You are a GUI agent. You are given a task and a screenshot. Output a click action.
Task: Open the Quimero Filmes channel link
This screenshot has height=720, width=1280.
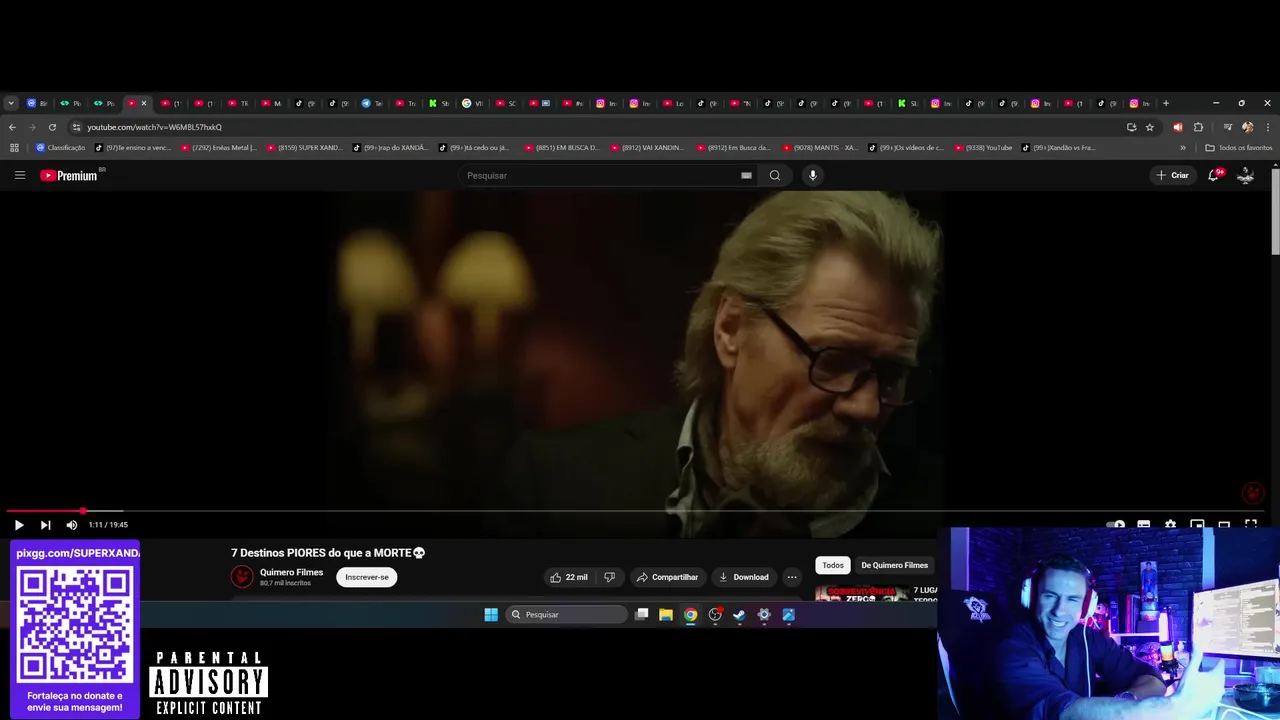(291, 573)
